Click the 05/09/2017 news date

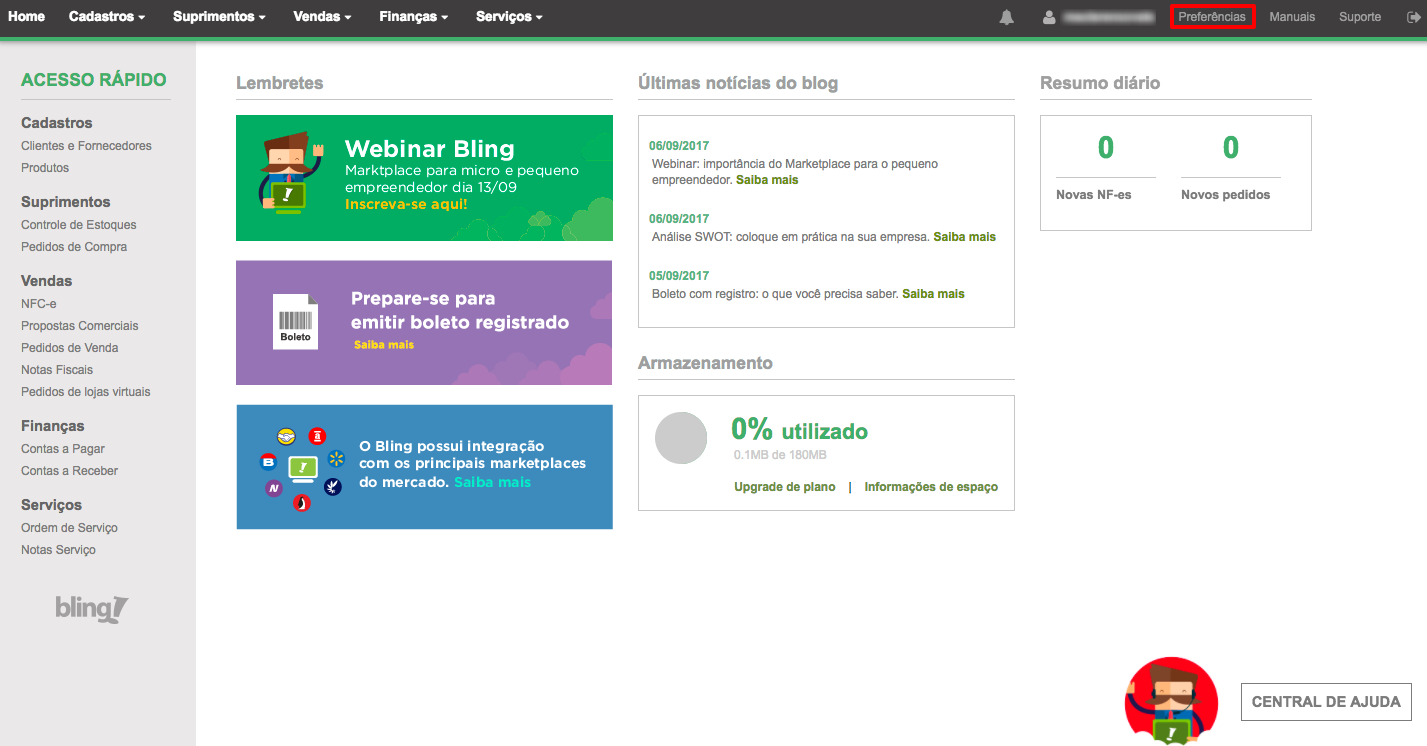[679, 276]
